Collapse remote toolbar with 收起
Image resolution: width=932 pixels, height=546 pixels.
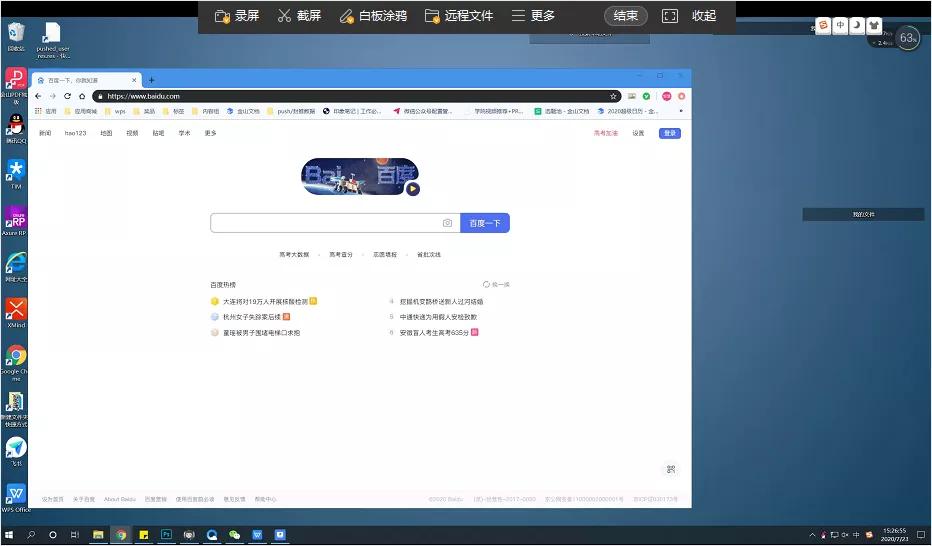pos(704,16)
